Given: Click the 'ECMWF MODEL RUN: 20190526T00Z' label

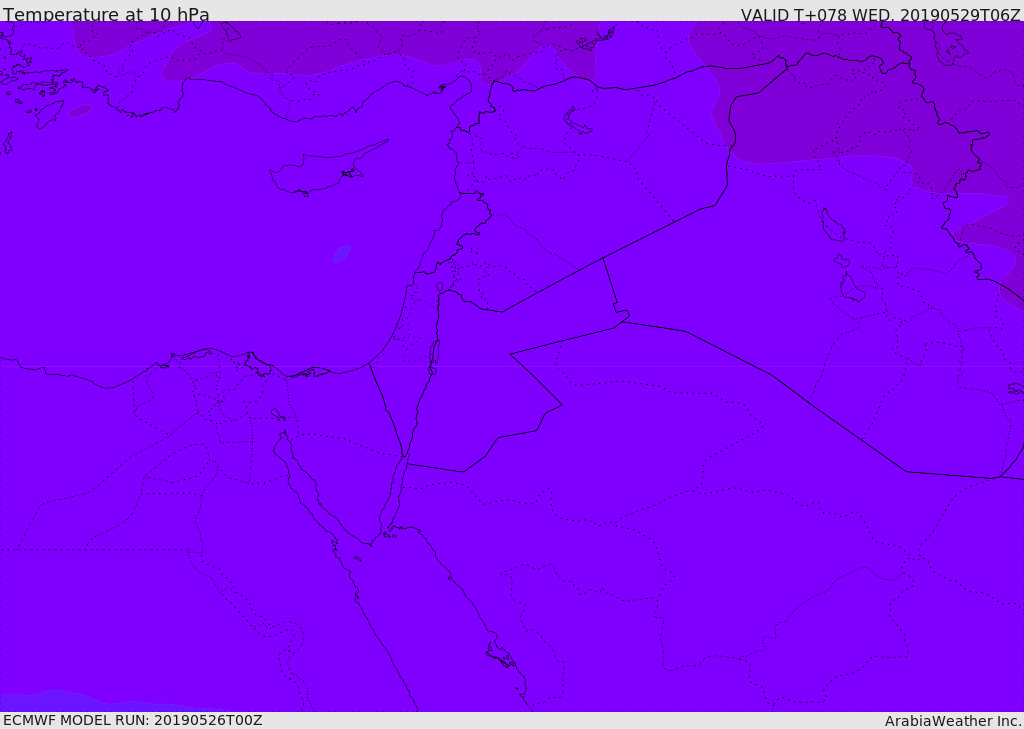Looking at the screenshot, I should click(x=133, y=720).
